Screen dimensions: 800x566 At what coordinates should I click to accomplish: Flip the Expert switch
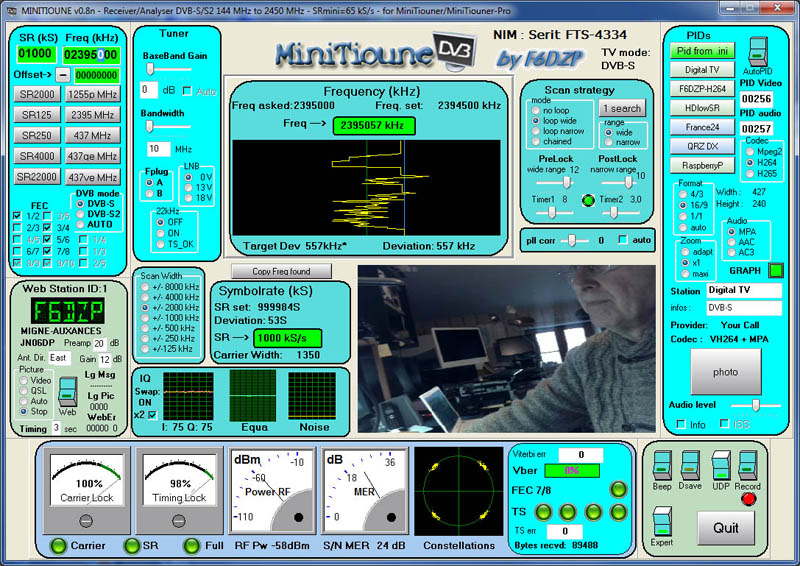coord(662,521)
